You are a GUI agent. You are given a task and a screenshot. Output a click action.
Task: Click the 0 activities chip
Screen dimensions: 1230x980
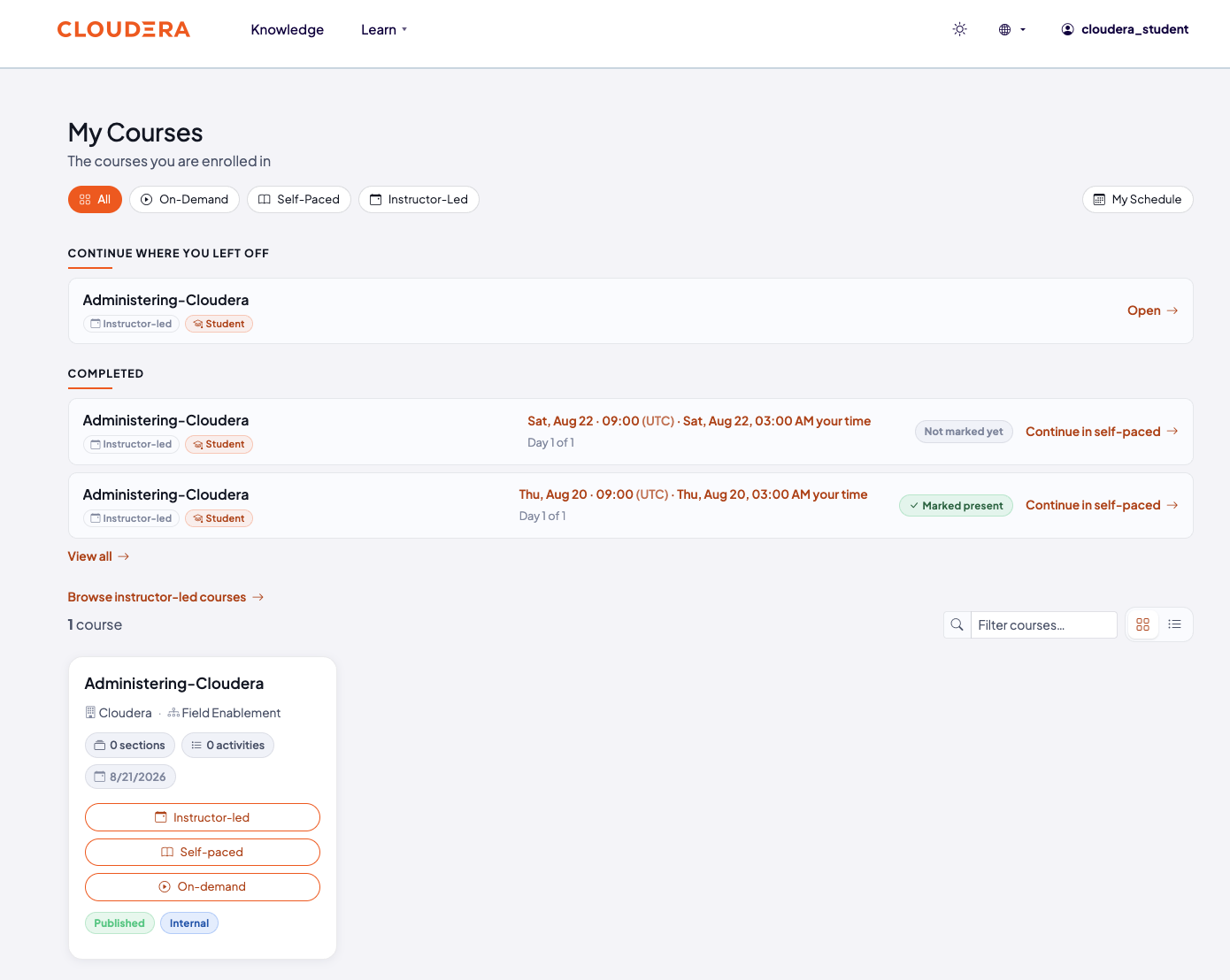click(x=227, y=746)
